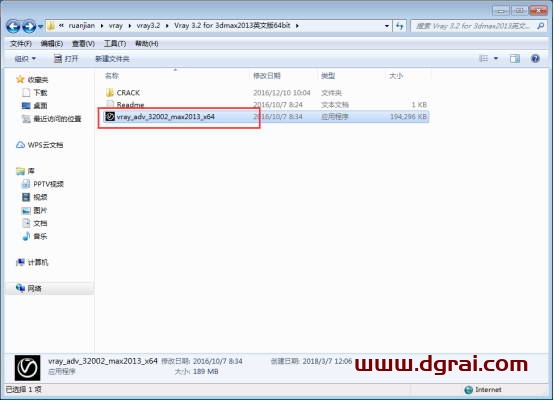Open WPS云文档 in the sidebar
Screen dimensions: 554x401
(45, 145)
